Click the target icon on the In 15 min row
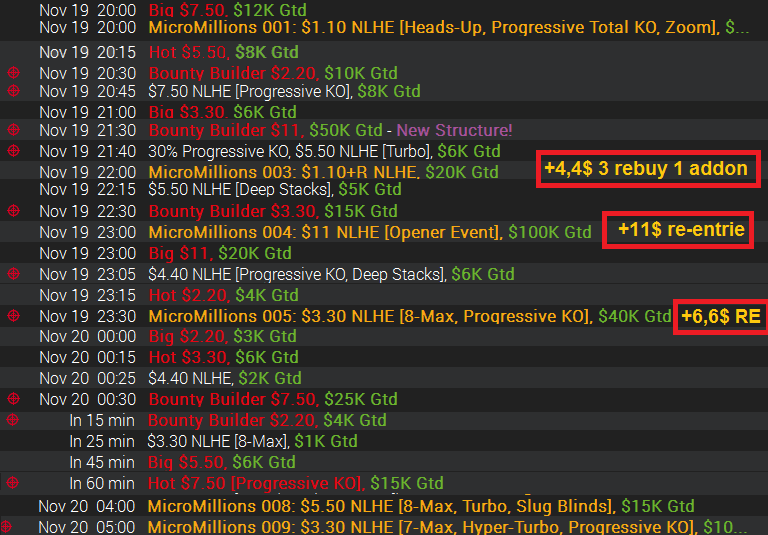This screenshot has height=535, width=768. click(x=13, y=419)
